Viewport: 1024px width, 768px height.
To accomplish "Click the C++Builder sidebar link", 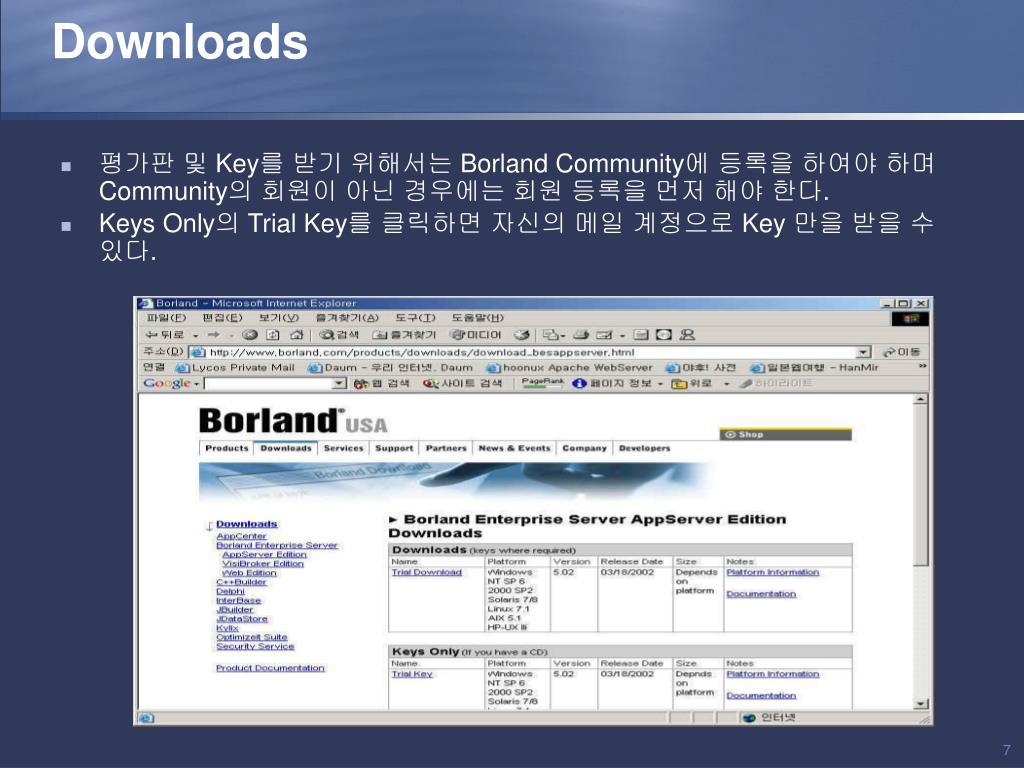I will 242,582.
